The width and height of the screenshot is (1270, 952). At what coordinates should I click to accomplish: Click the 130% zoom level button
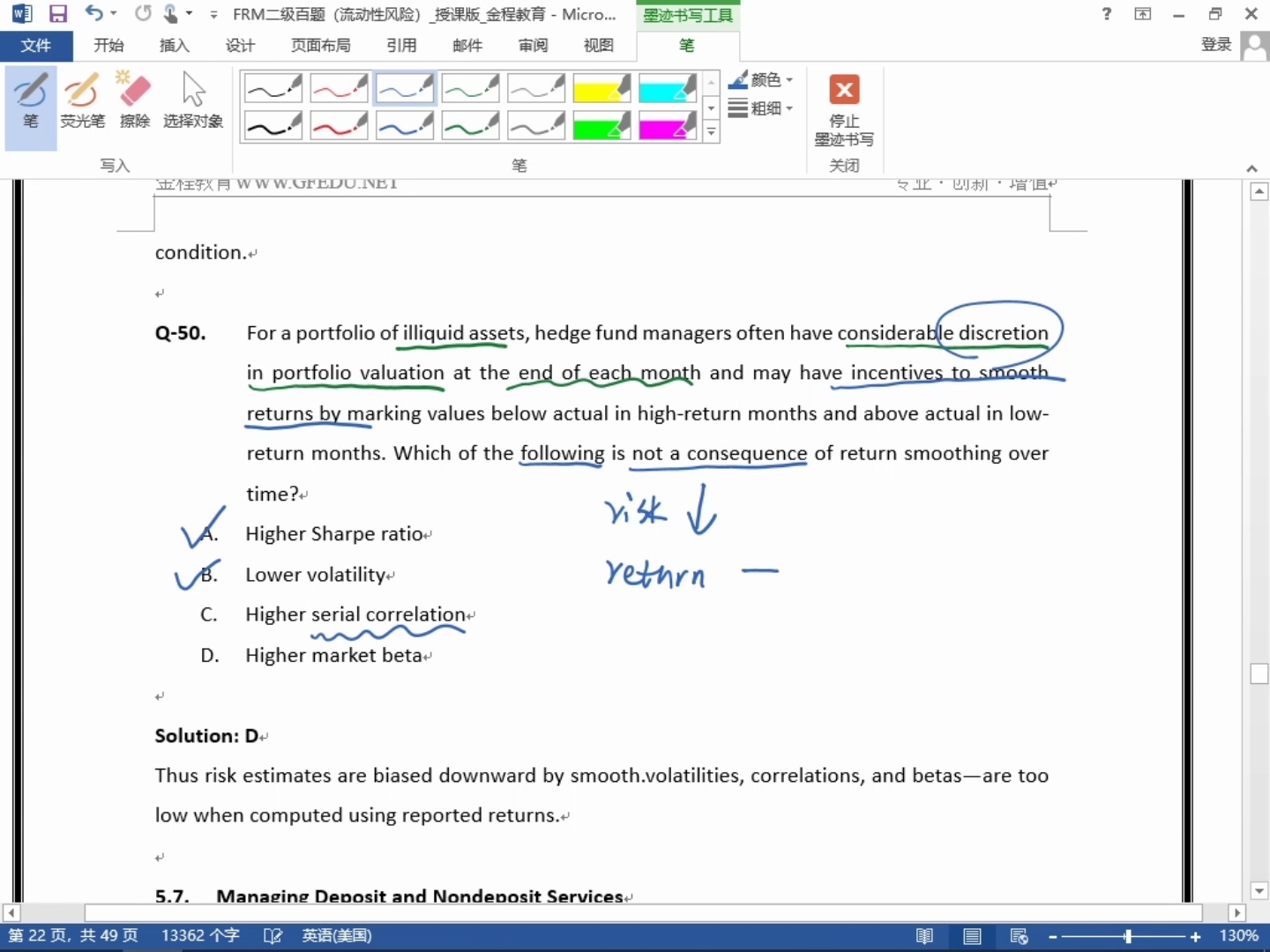(x=1238, y=936)
